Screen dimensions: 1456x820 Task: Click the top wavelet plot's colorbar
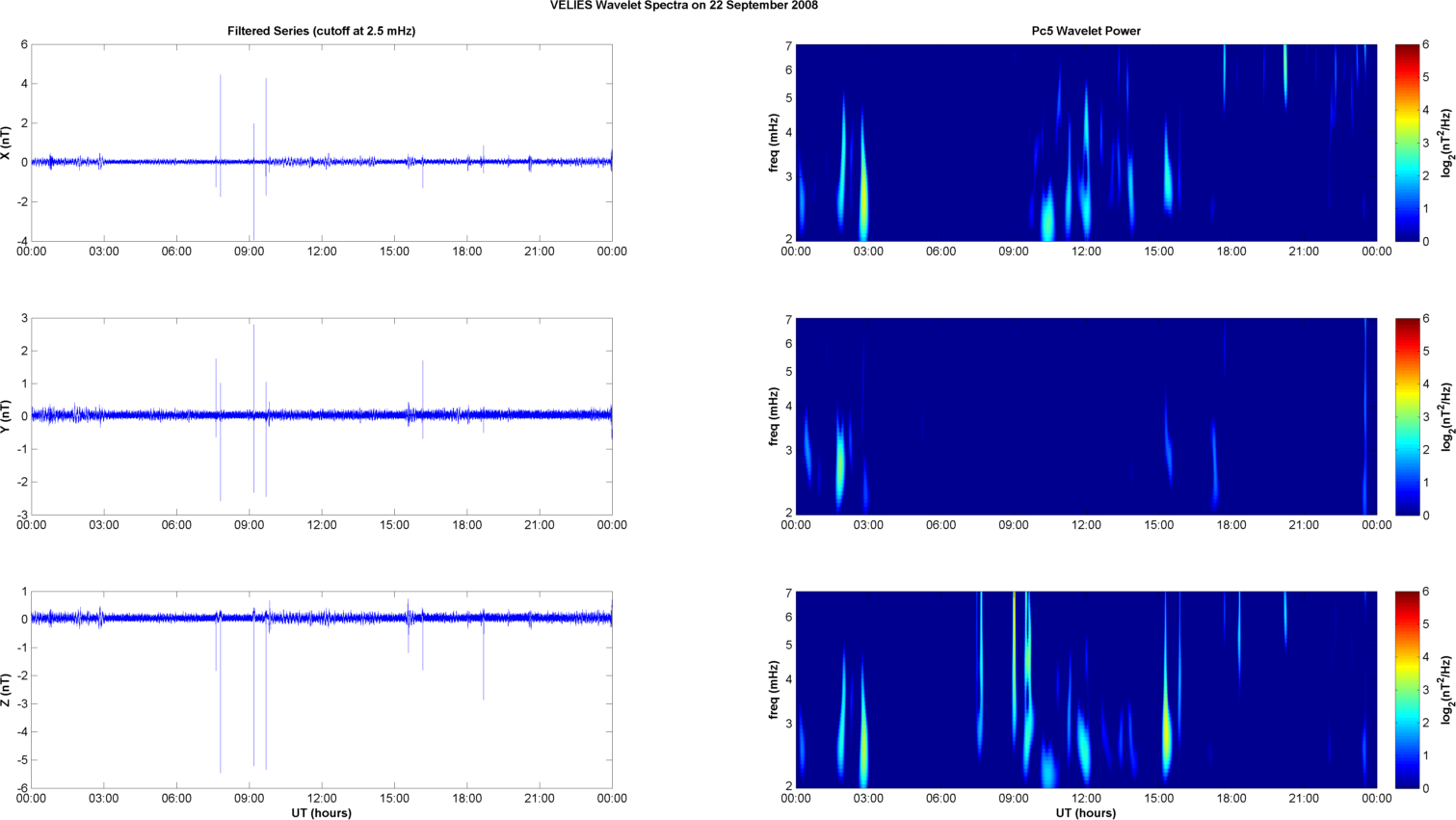1407,143
